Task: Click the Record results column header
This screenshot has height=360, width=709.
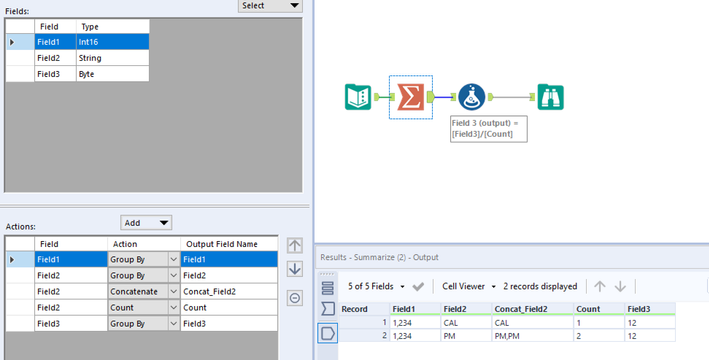Action: tap(364, 309)
